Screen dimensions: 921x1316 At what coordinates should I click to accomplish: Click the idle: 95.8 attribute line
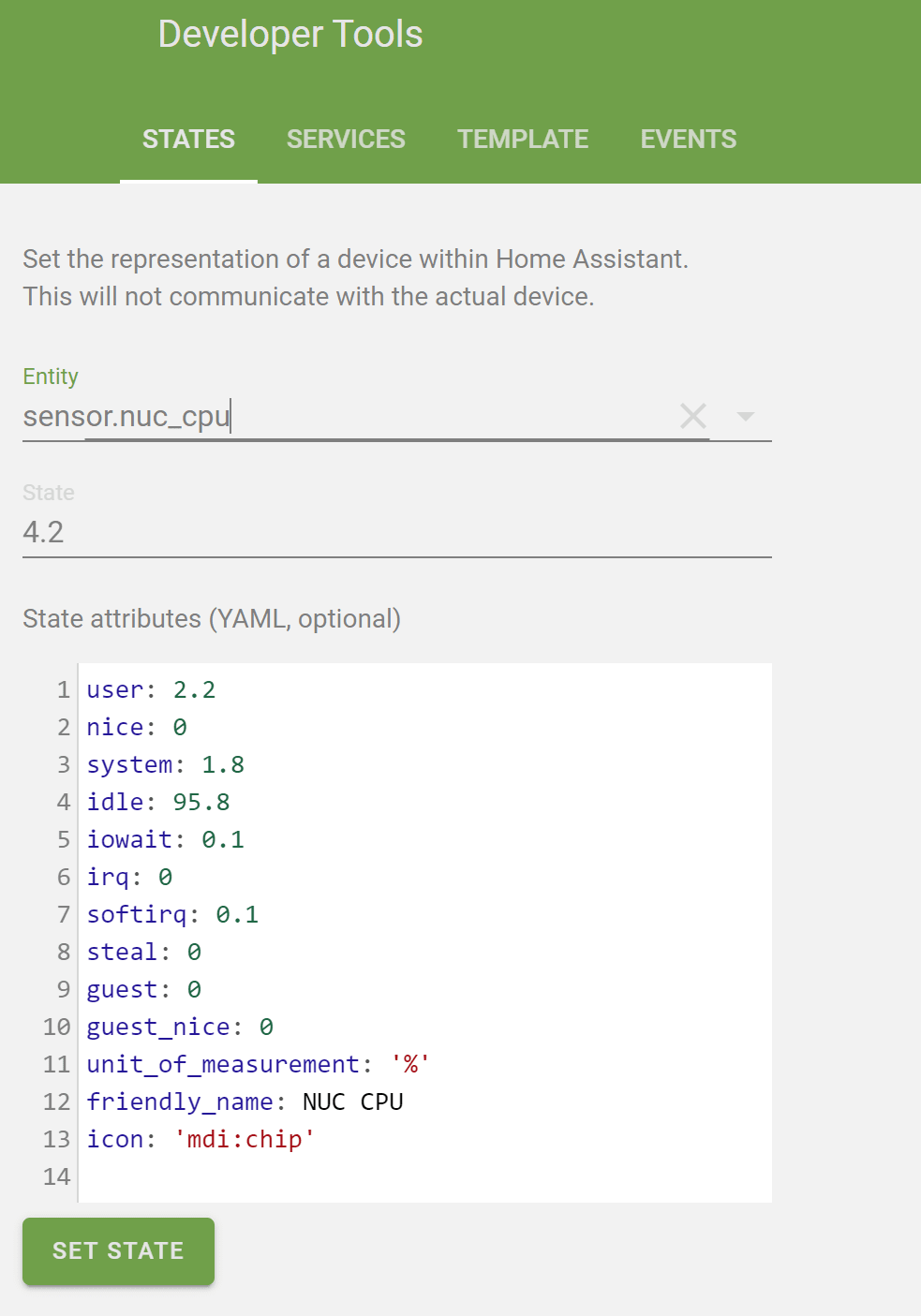pyautogui.click(x=156, y=802)
